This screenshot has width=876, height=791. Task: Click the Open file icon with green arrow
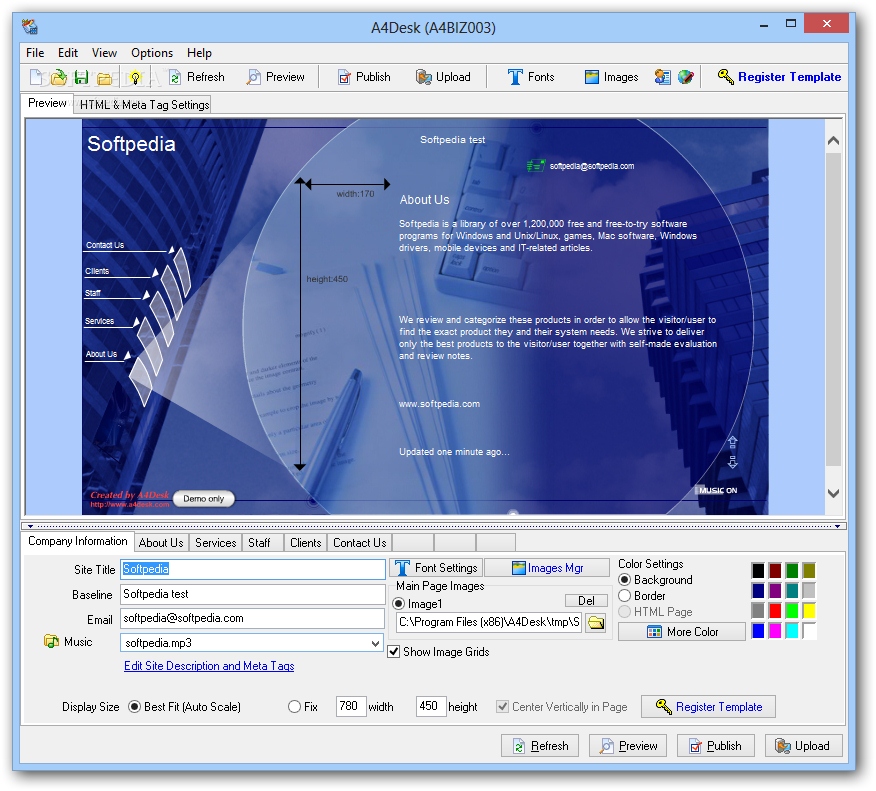59,77
